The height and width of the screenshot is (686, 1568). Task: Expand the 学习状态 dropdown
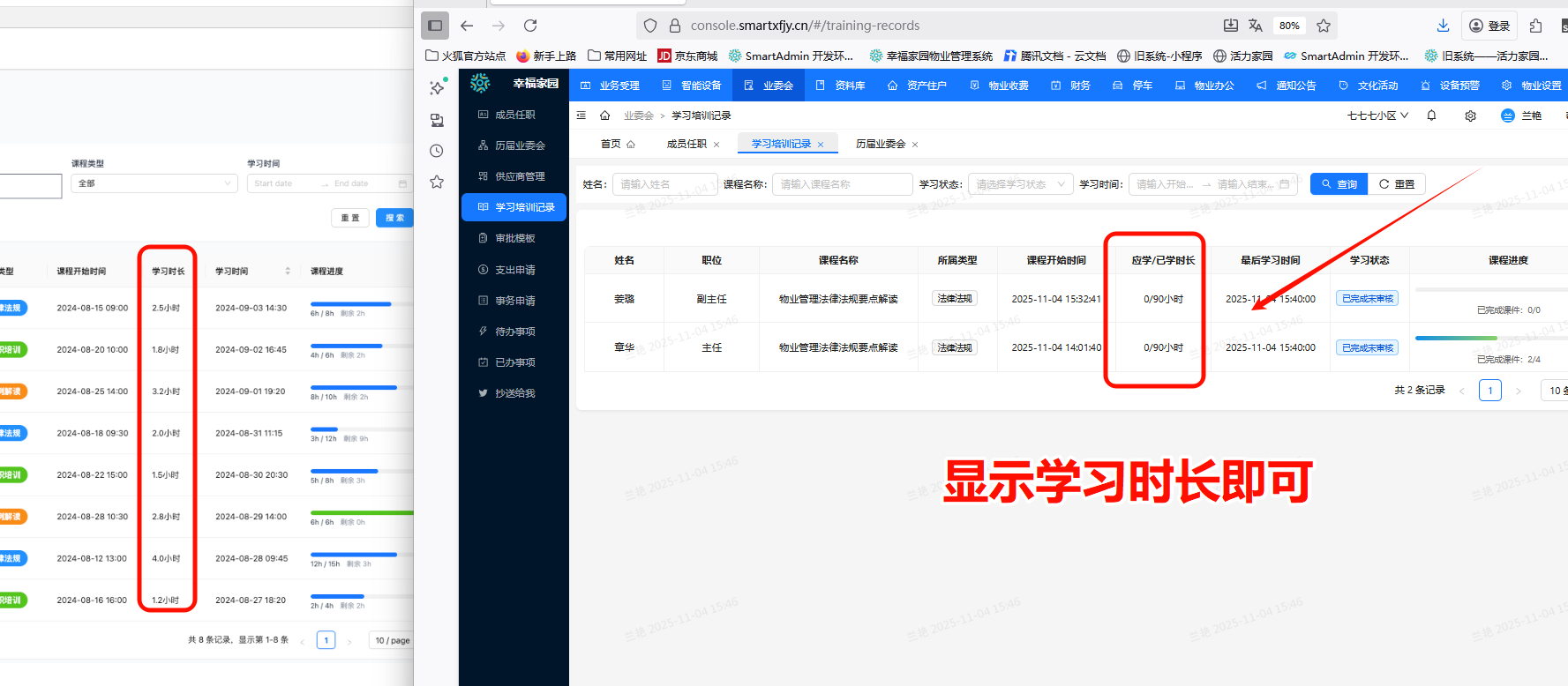[1021, 184]
